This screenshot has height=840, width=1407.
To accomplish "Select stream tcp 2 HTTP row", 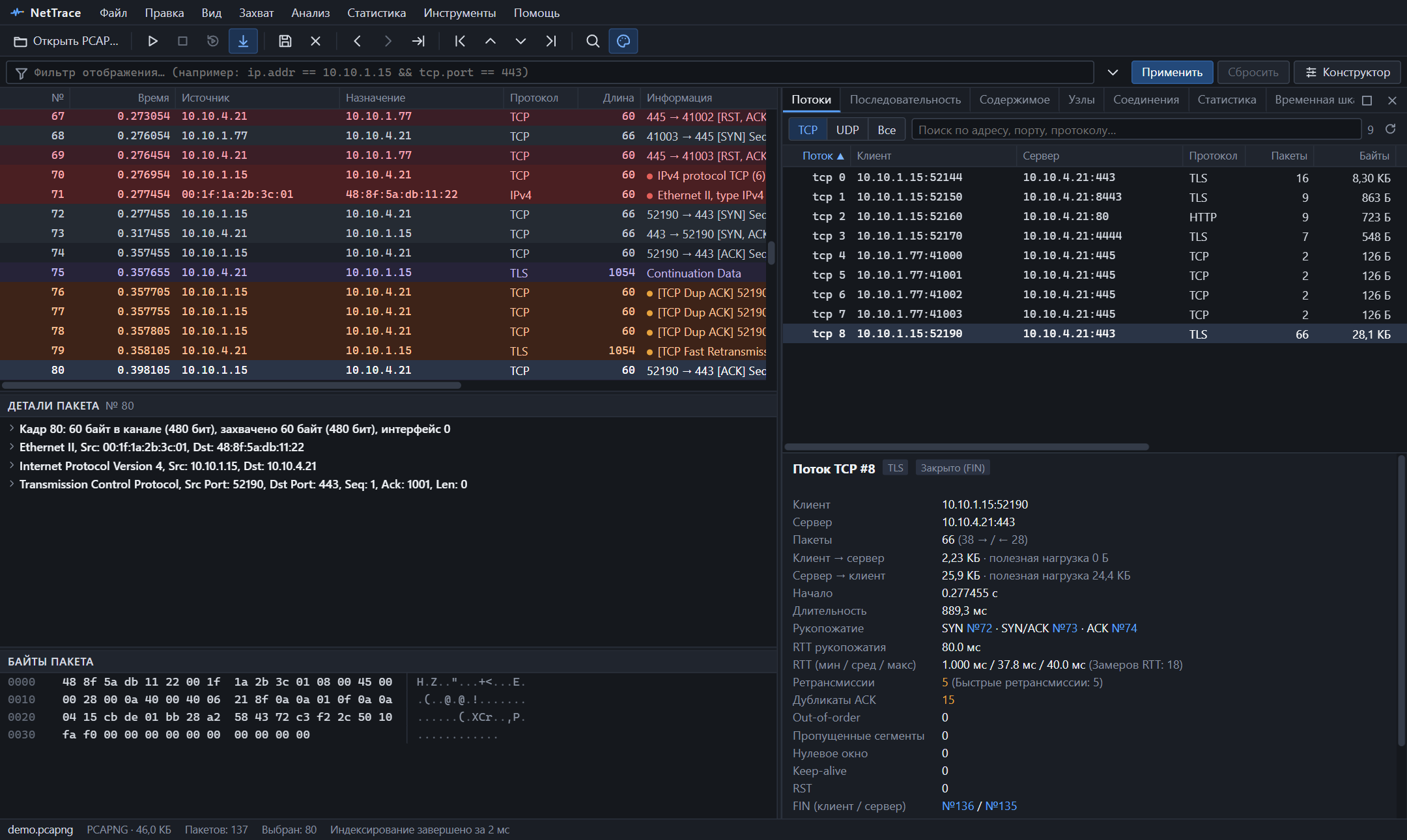I will tap(1094, 217).
